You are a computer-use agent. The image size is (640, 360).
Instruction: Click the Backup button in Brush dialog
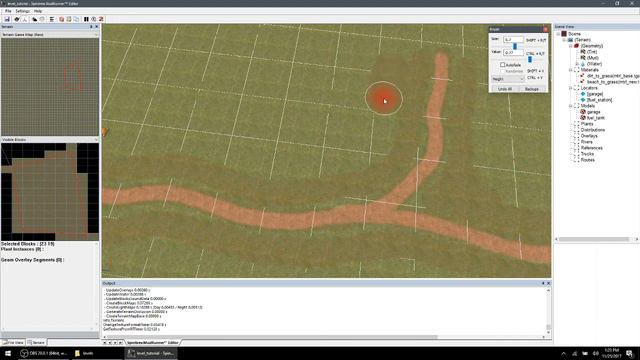click(x=532, y=89)
